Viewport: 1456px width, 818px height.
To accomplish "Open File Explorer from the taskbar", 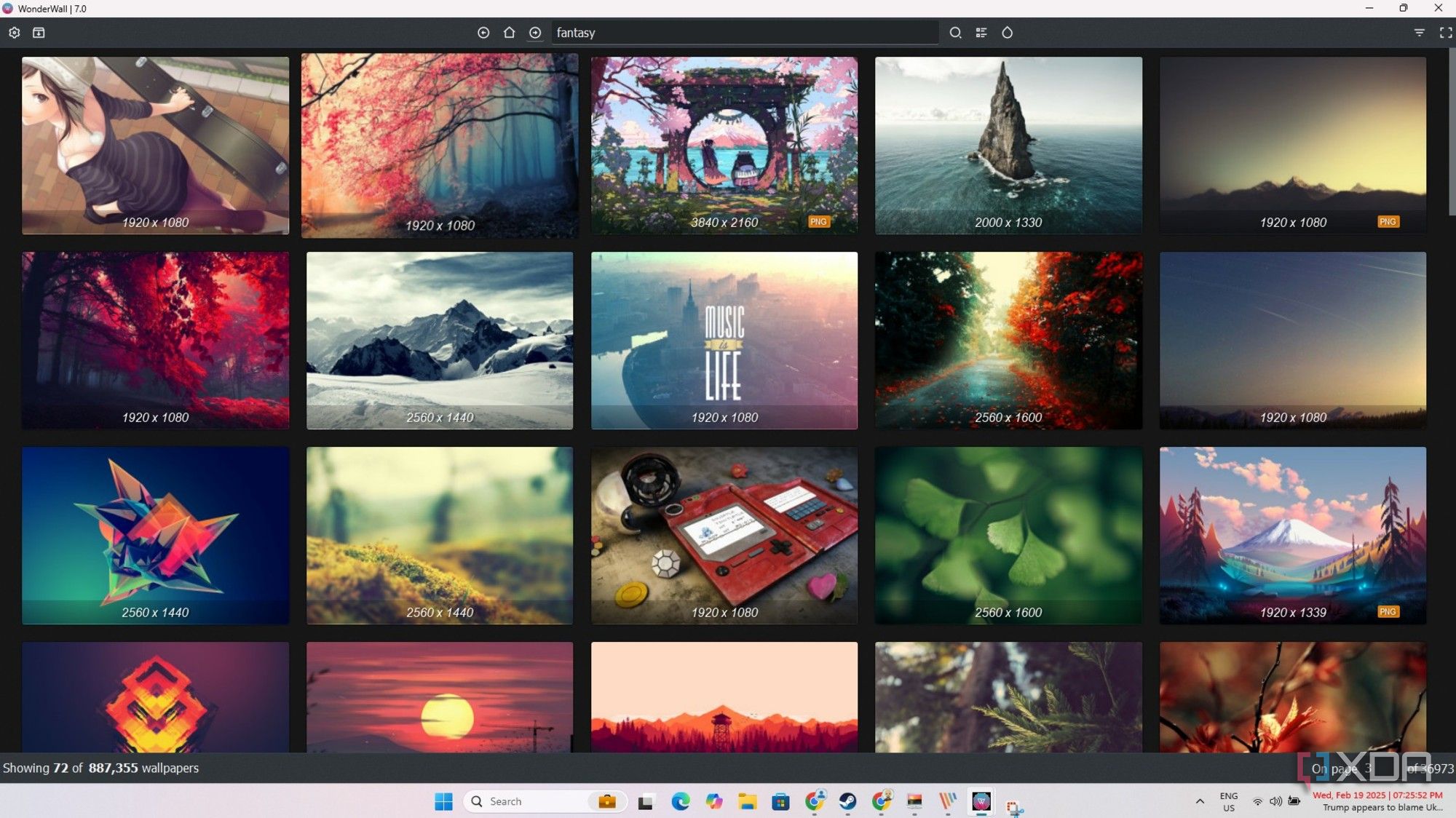I will pyautogui.click(x=746, y=801).
